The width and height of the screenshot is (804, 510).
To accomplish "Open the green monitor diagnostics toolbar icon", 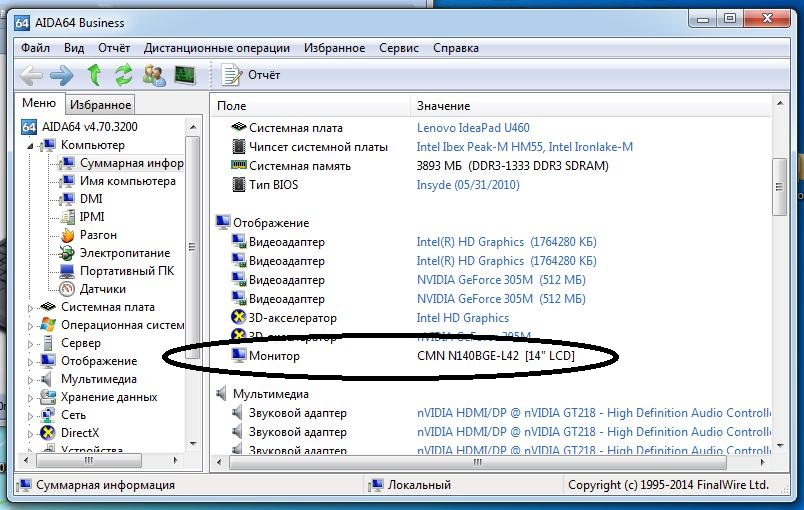I will pyautogui.click(x=185, y=75).
